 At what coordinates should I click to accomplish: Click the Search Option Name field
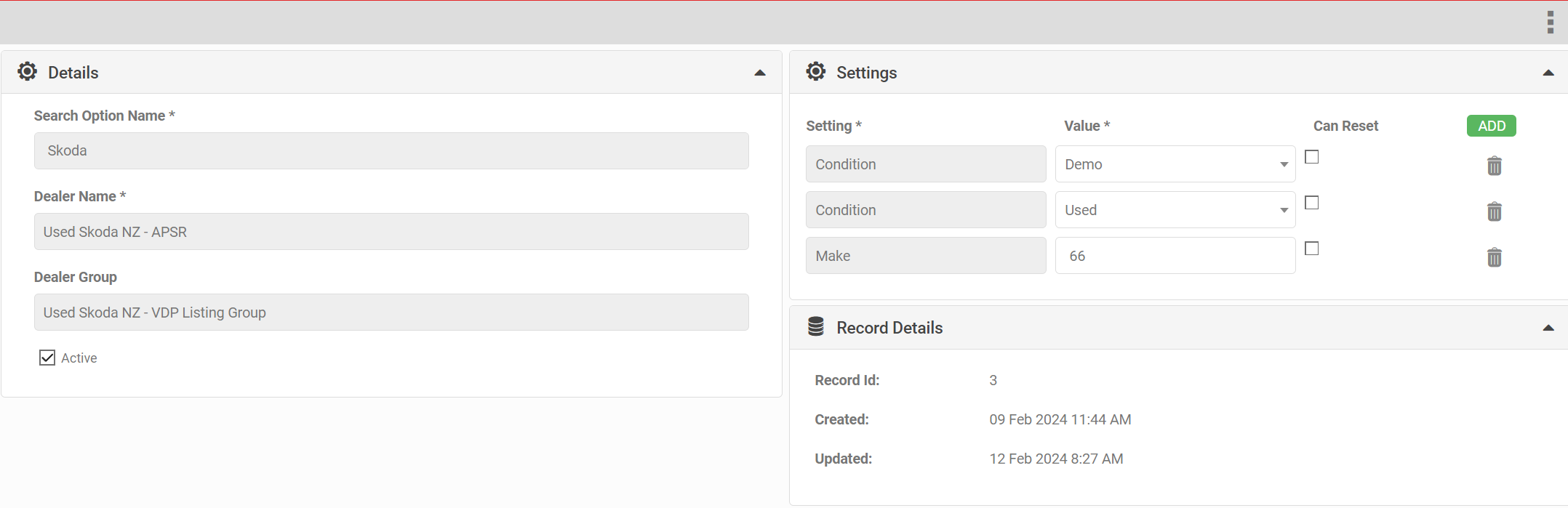coord(391,150)
